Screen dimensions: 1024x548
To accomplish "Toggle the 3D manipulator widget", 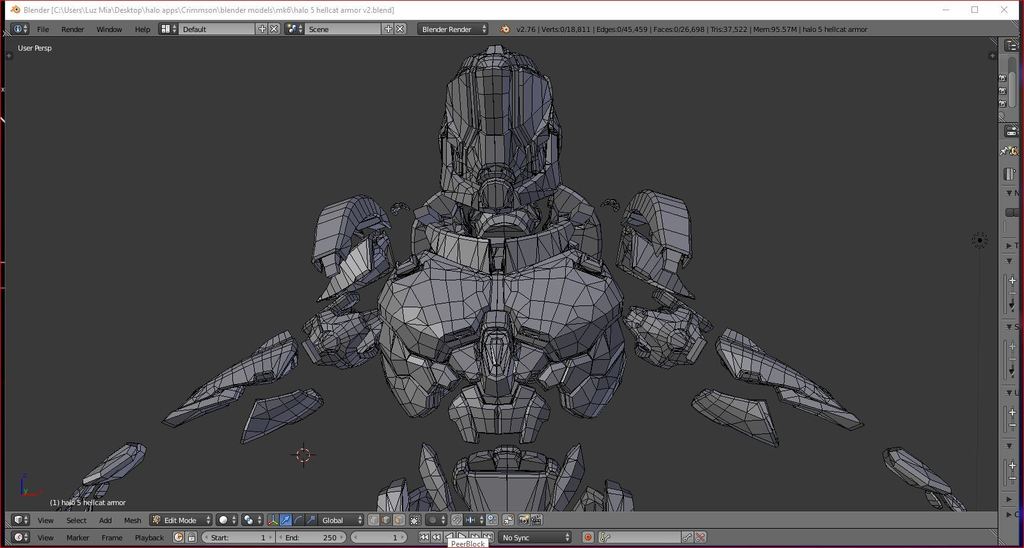I will [x=272, y=520].
